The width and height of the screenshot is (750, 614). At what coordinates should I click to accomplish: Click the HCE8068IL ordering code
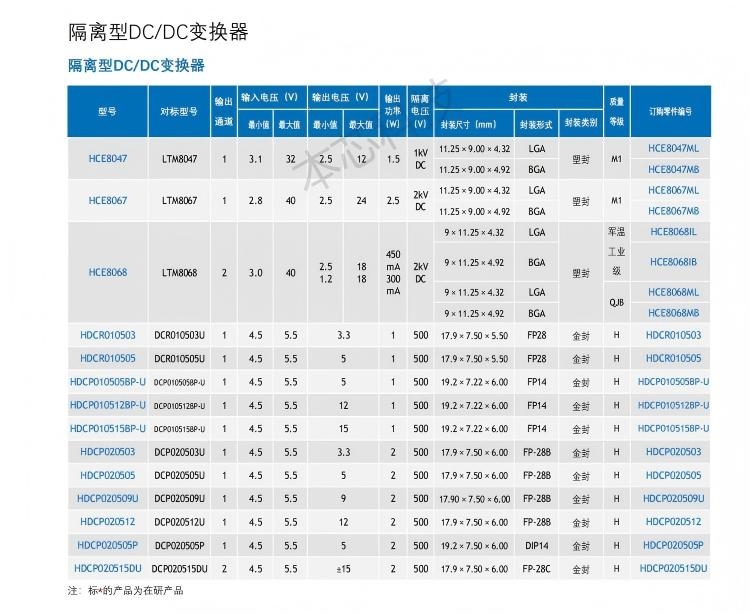coord(673,231)
